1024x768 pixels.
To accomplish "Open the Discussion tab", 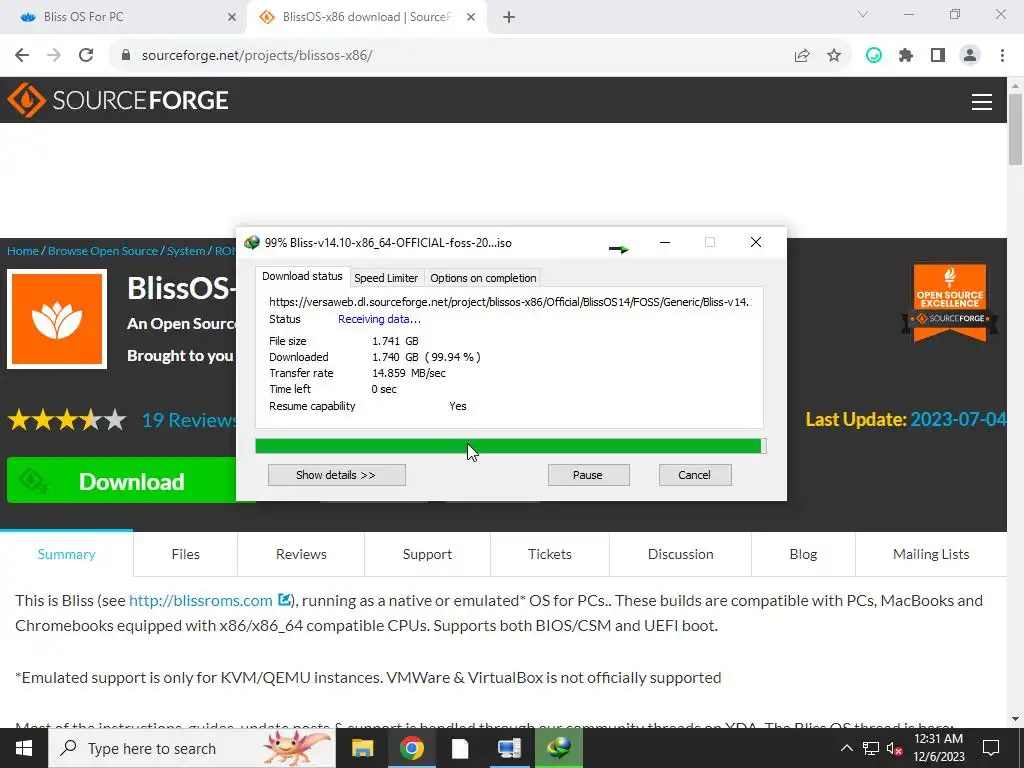I will pos(680,554).
